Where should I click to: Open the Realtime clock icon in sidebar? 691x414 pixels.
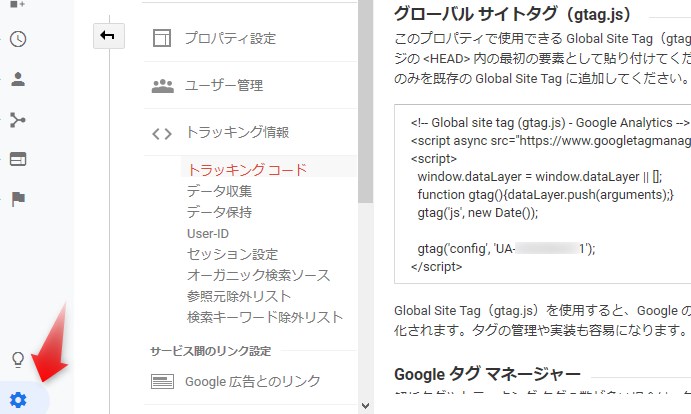click(18, 39)
